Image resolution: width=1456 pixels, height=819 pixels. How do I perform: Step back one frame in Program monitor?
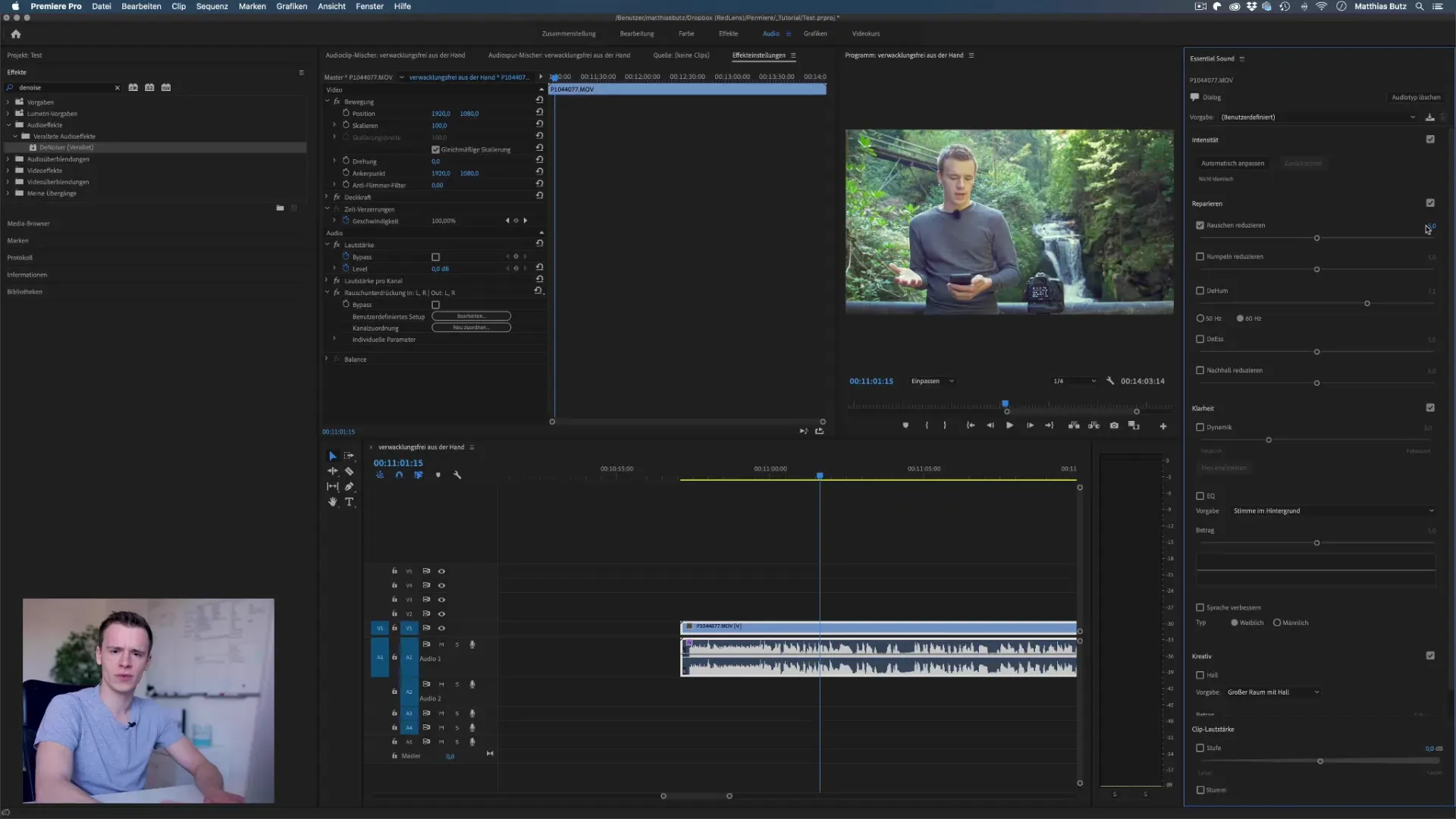point(990,425)
